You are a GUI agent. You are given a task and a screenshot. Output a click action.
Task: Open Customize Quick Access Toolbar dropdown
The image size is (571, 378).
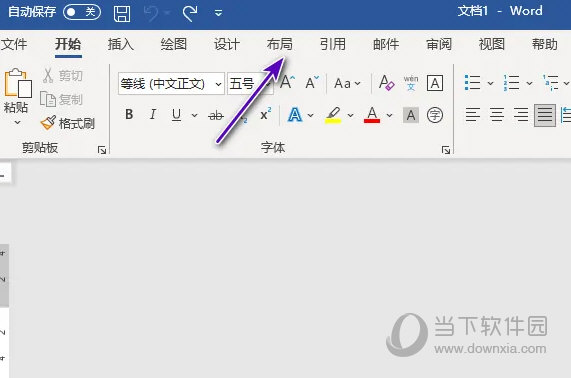(x=218, y=13)
